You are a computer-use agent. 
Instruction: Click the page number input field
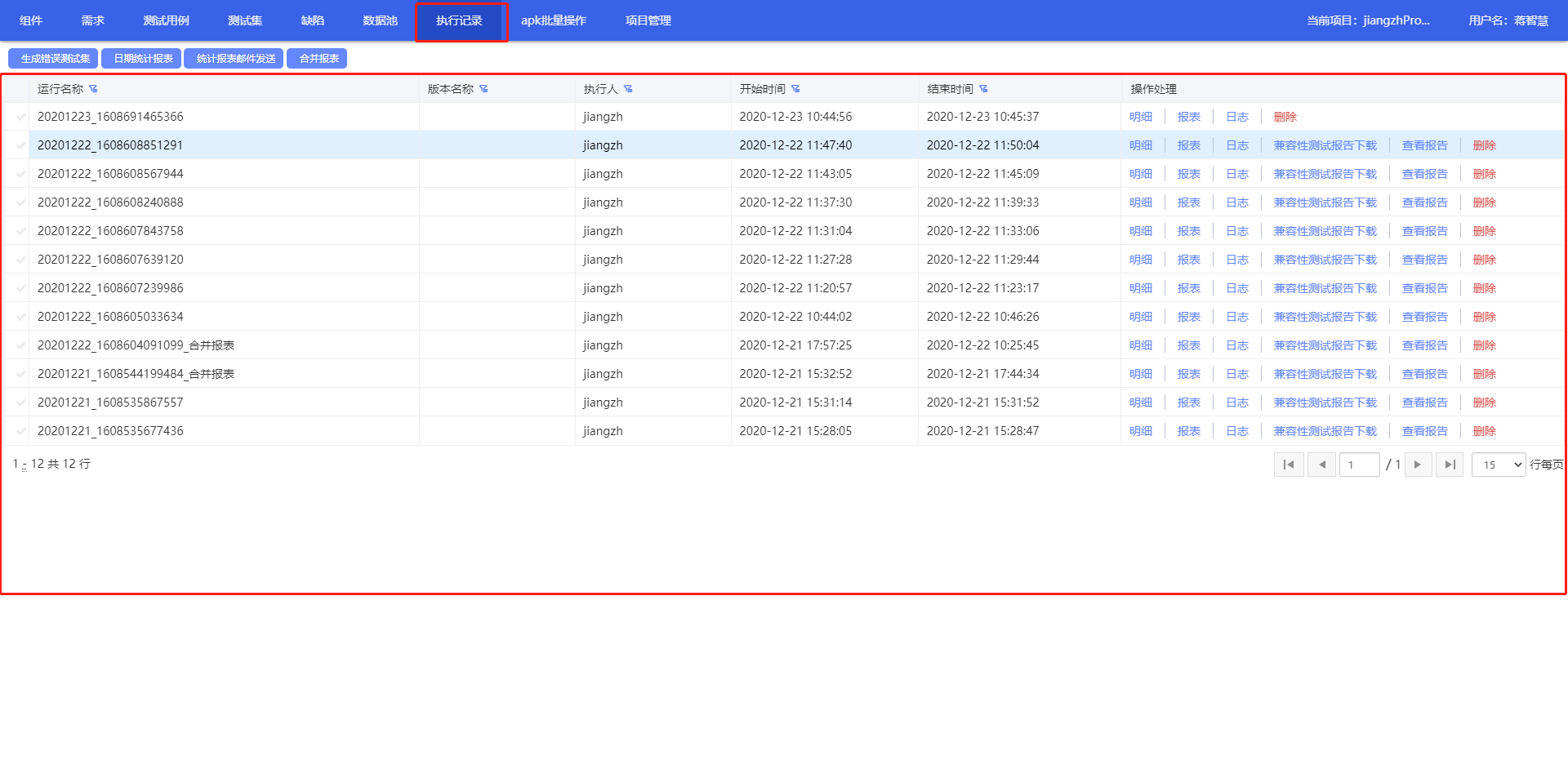pyautogui.click(x=1359, y=465)
